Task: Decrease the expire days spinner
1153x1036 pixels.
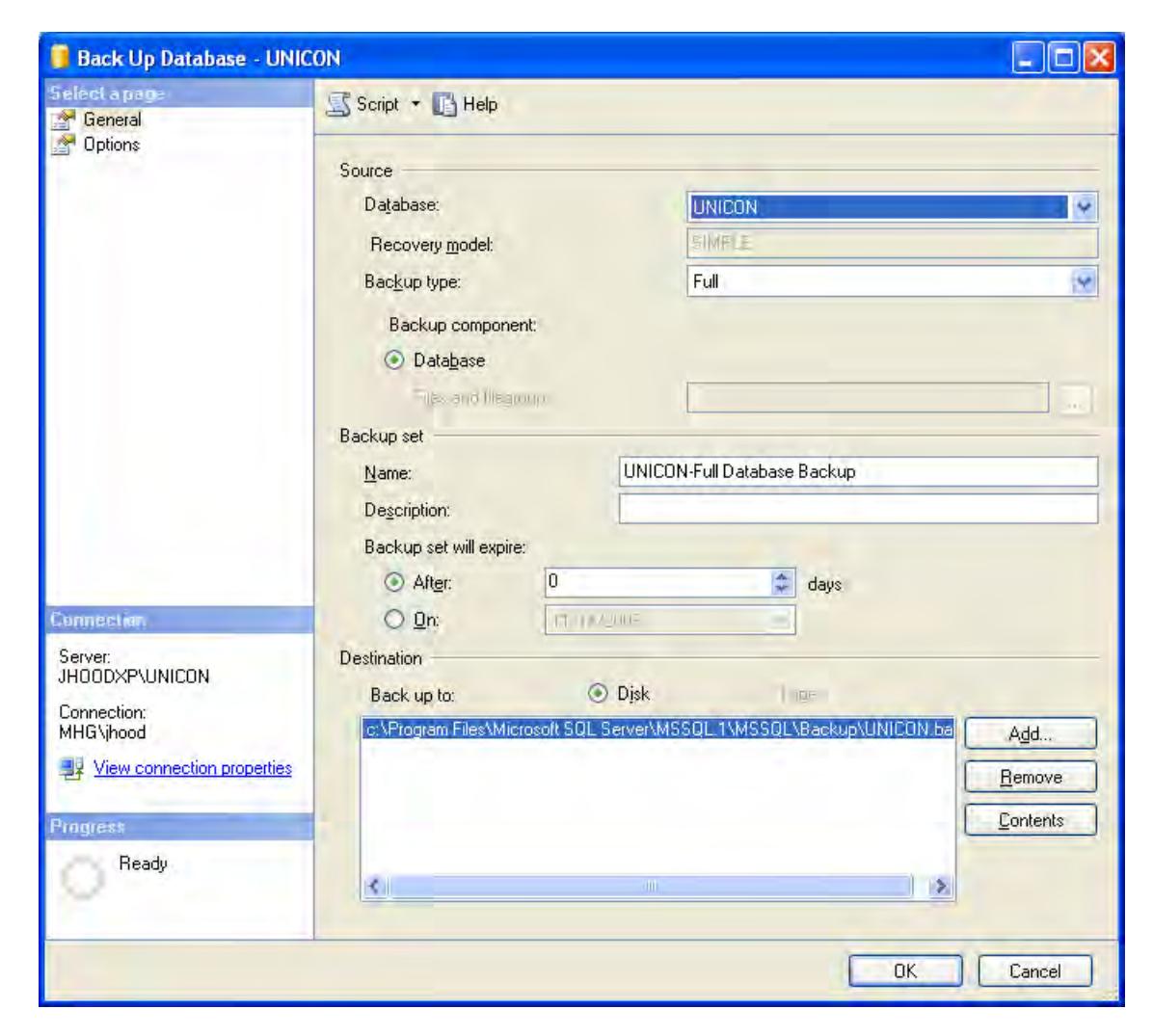Action: pos(783,589)
